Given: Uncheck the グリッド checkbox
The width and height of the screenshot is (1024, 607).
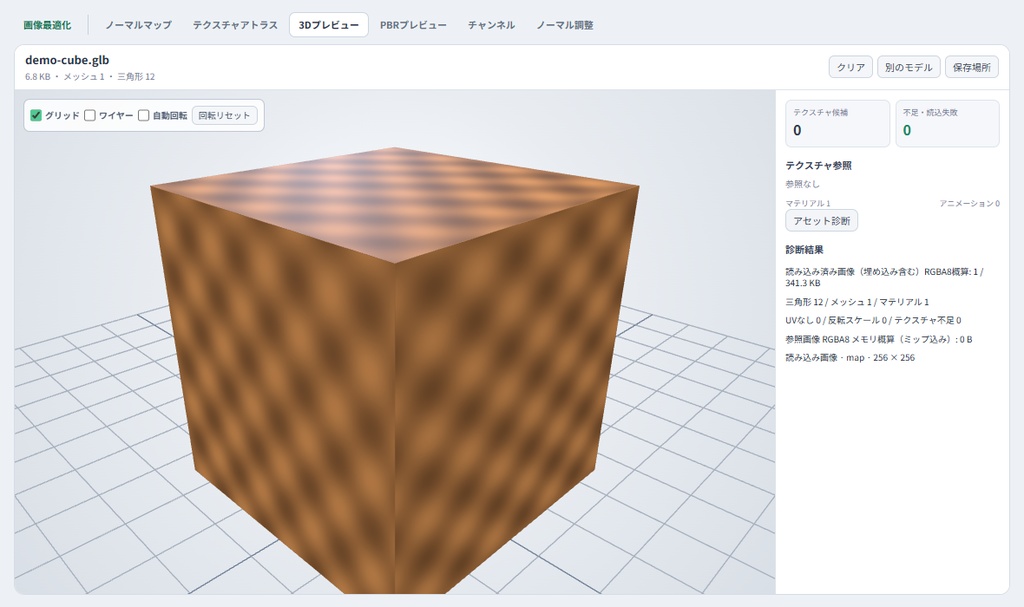Looking at the screenshot, I should click(36, 115).
